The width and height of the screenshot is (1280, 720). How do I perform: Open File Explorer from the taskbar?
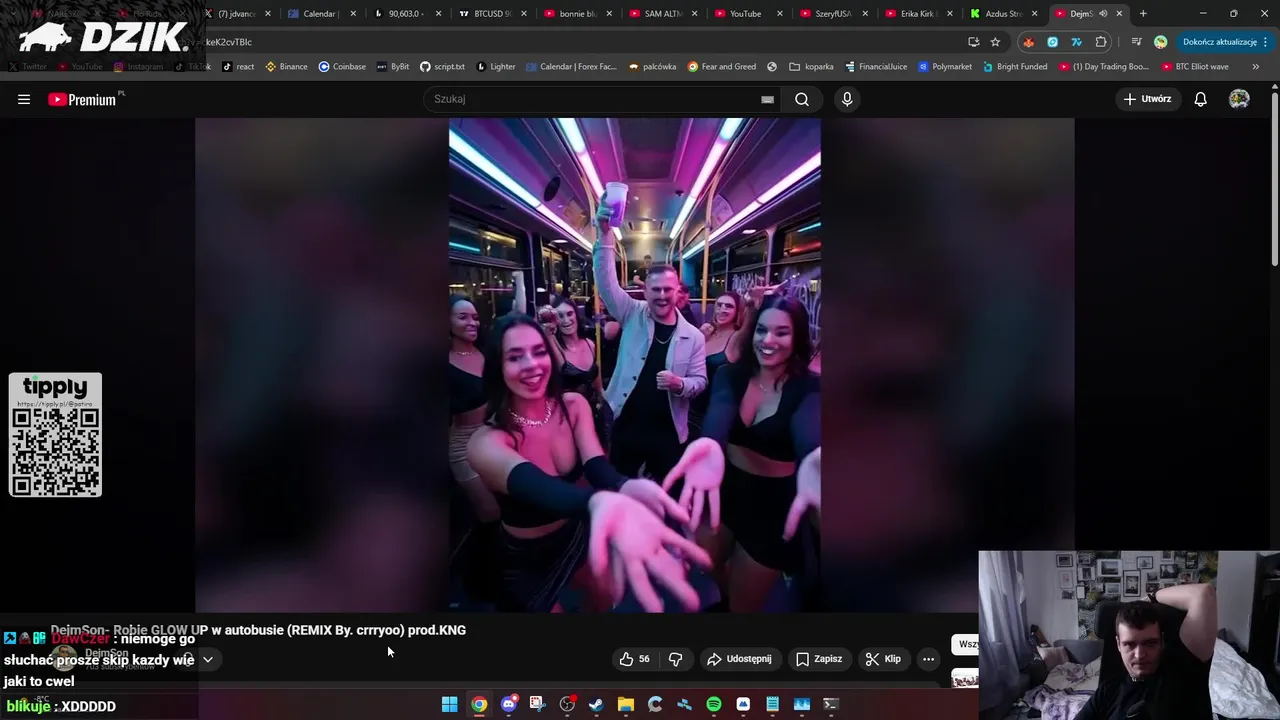pyautogui.click(x=625, y=705)
